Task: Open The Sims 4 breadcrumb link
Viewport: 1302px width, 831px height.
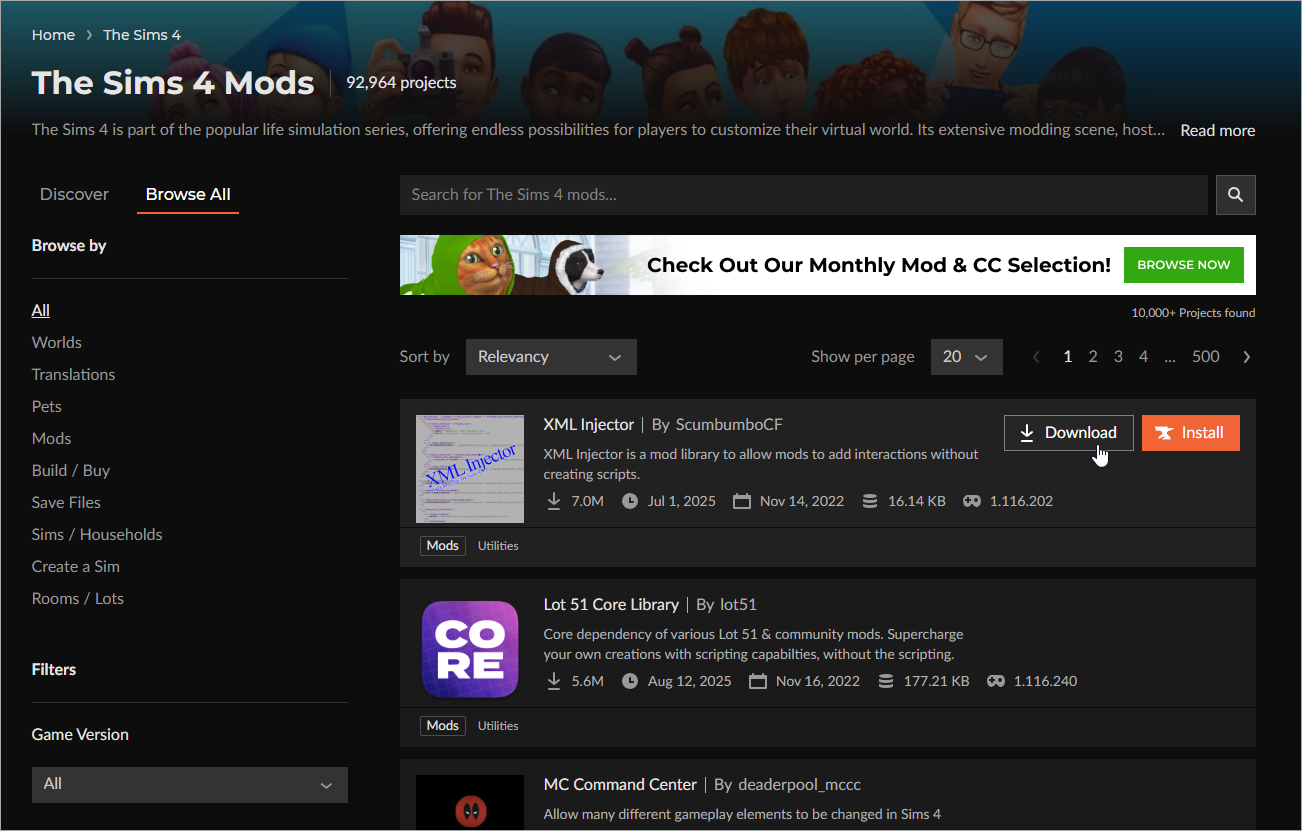Action: (x=142, y=35)
